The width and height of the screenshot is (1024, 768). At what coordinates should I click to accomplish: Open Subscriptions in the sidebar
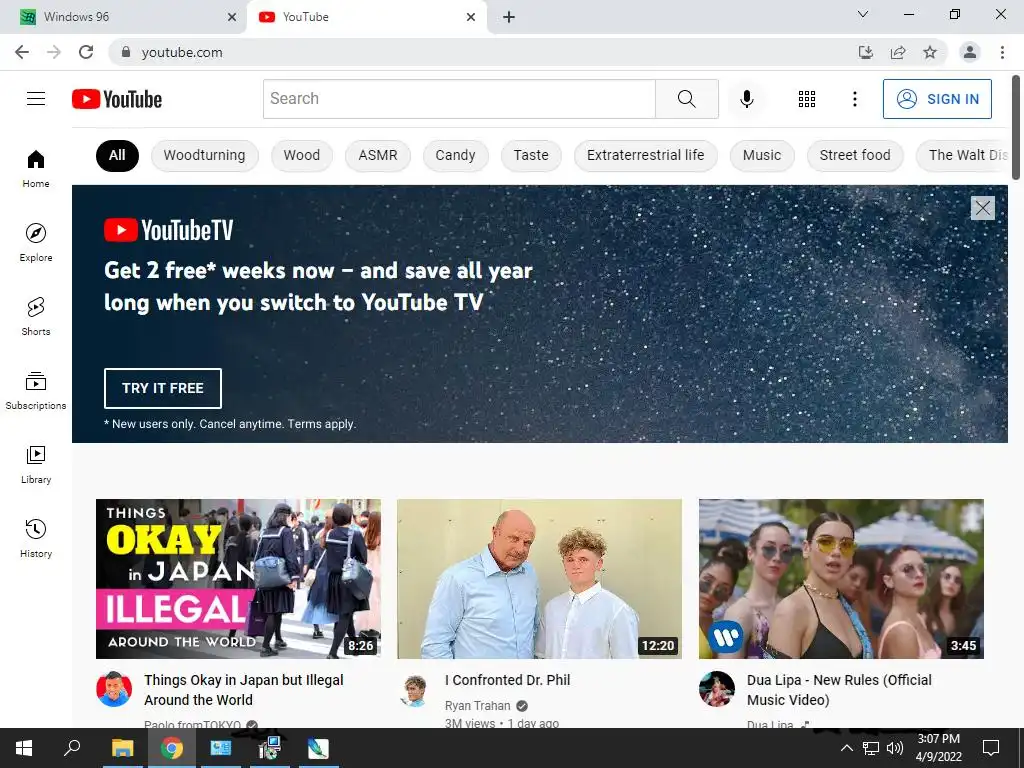click(x=36, y=391)
